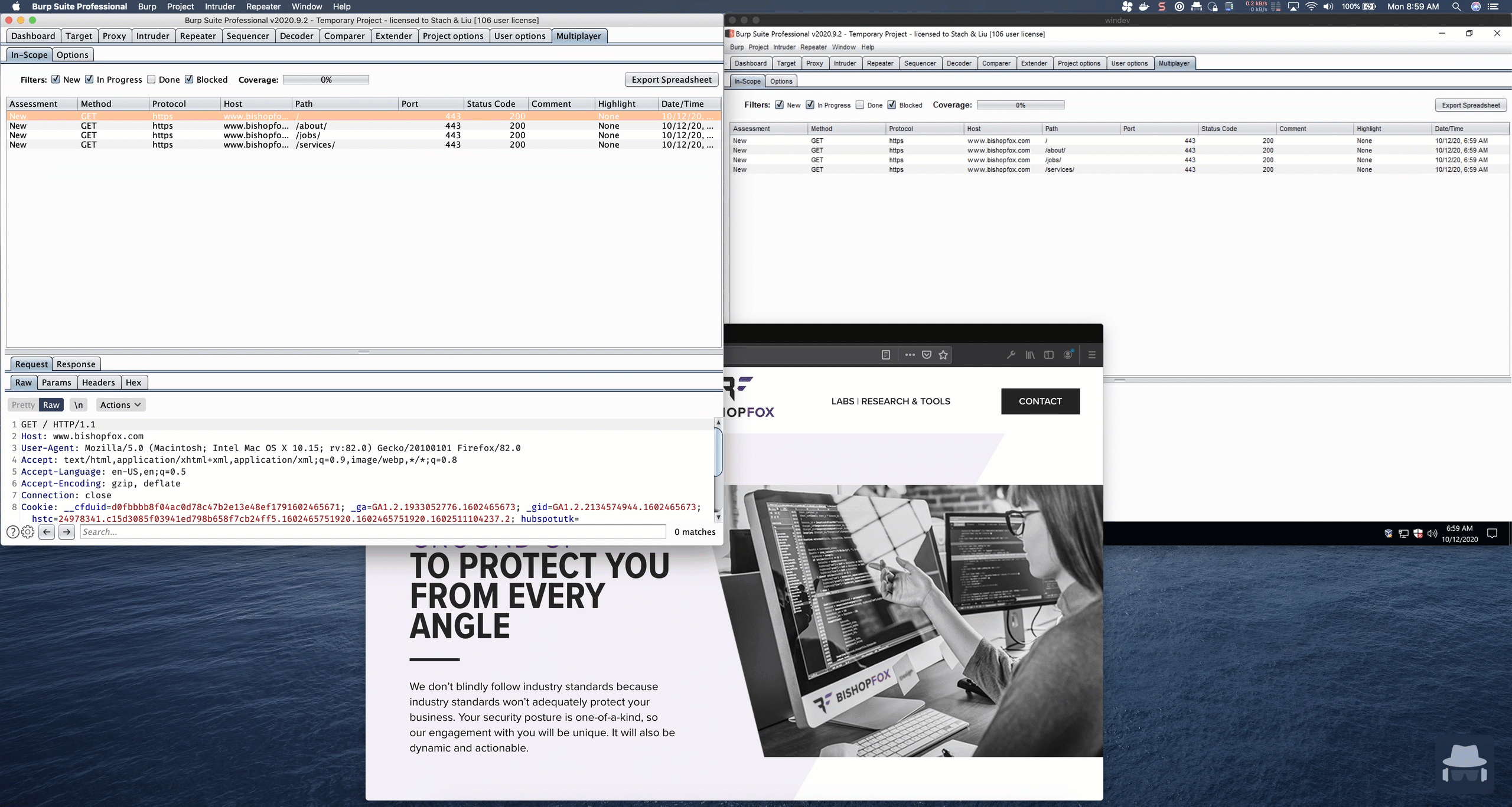Click the forward arrow search button
This screenshot has height=807, width=1512.
click(67, 532)
